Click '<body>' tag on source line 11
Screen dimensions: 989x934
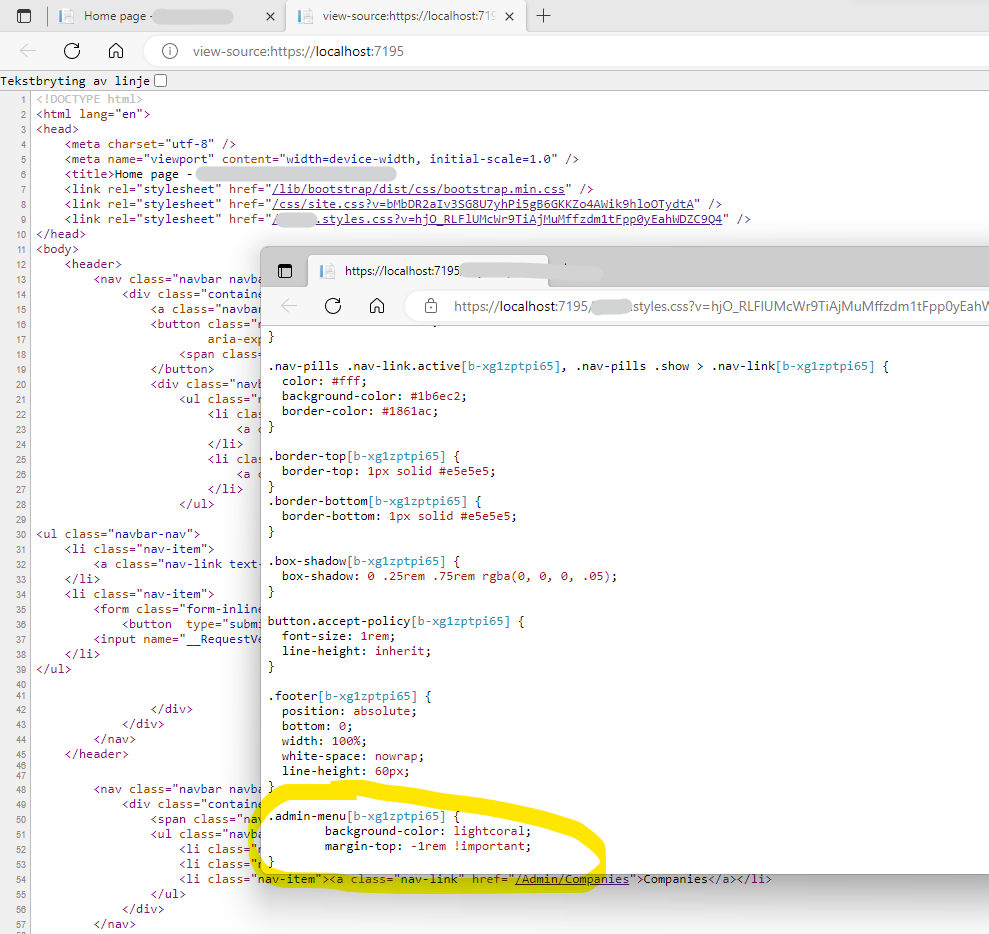coord(57,249)
